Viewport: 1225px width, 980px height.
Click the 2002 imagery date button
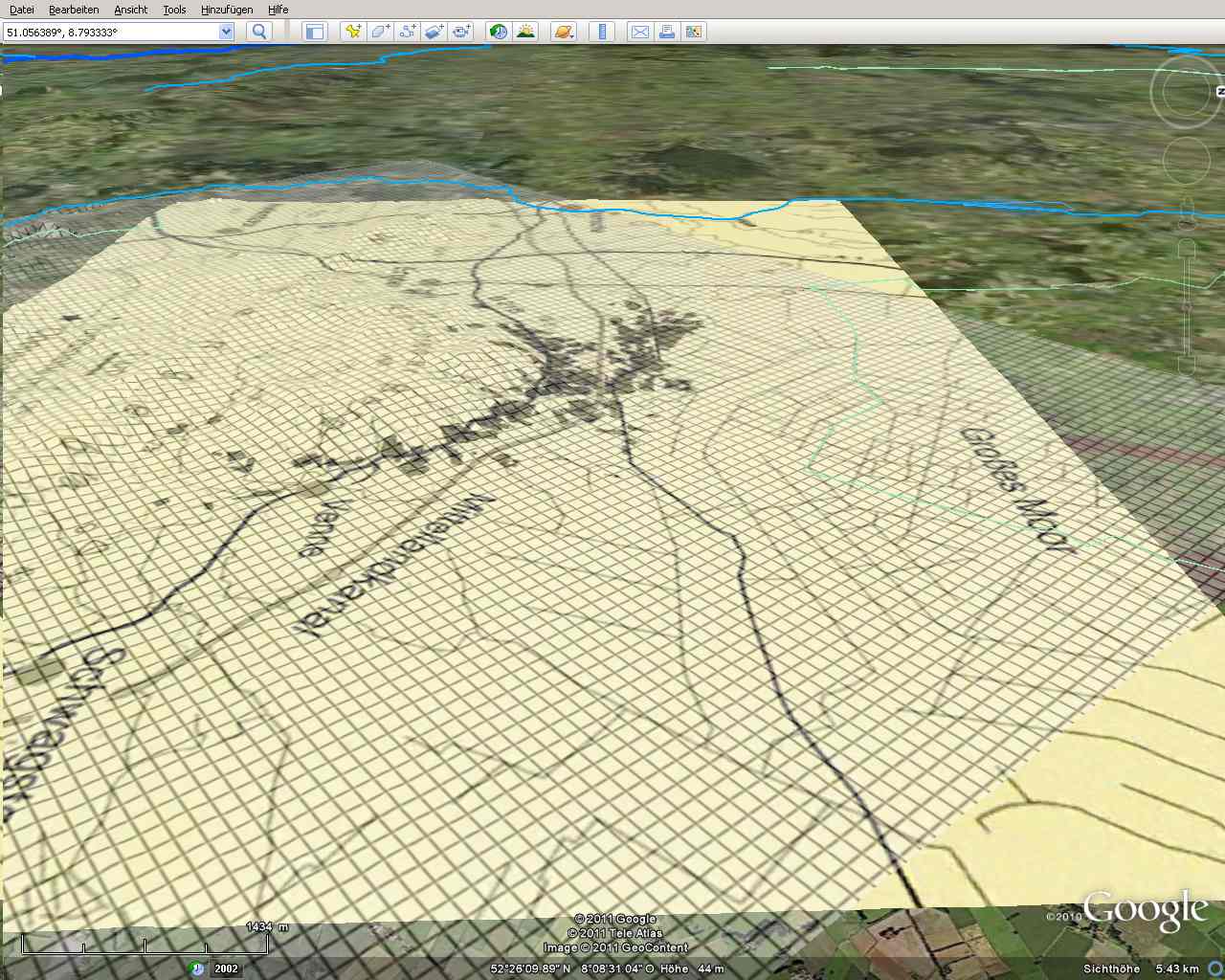click(226, 969)
